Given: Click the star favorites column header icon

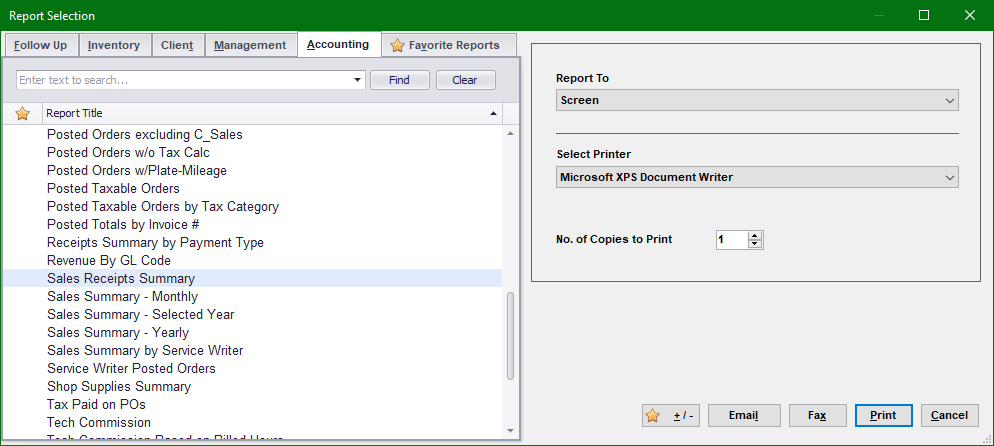Looking at the screenshot, I should [22, 113].
